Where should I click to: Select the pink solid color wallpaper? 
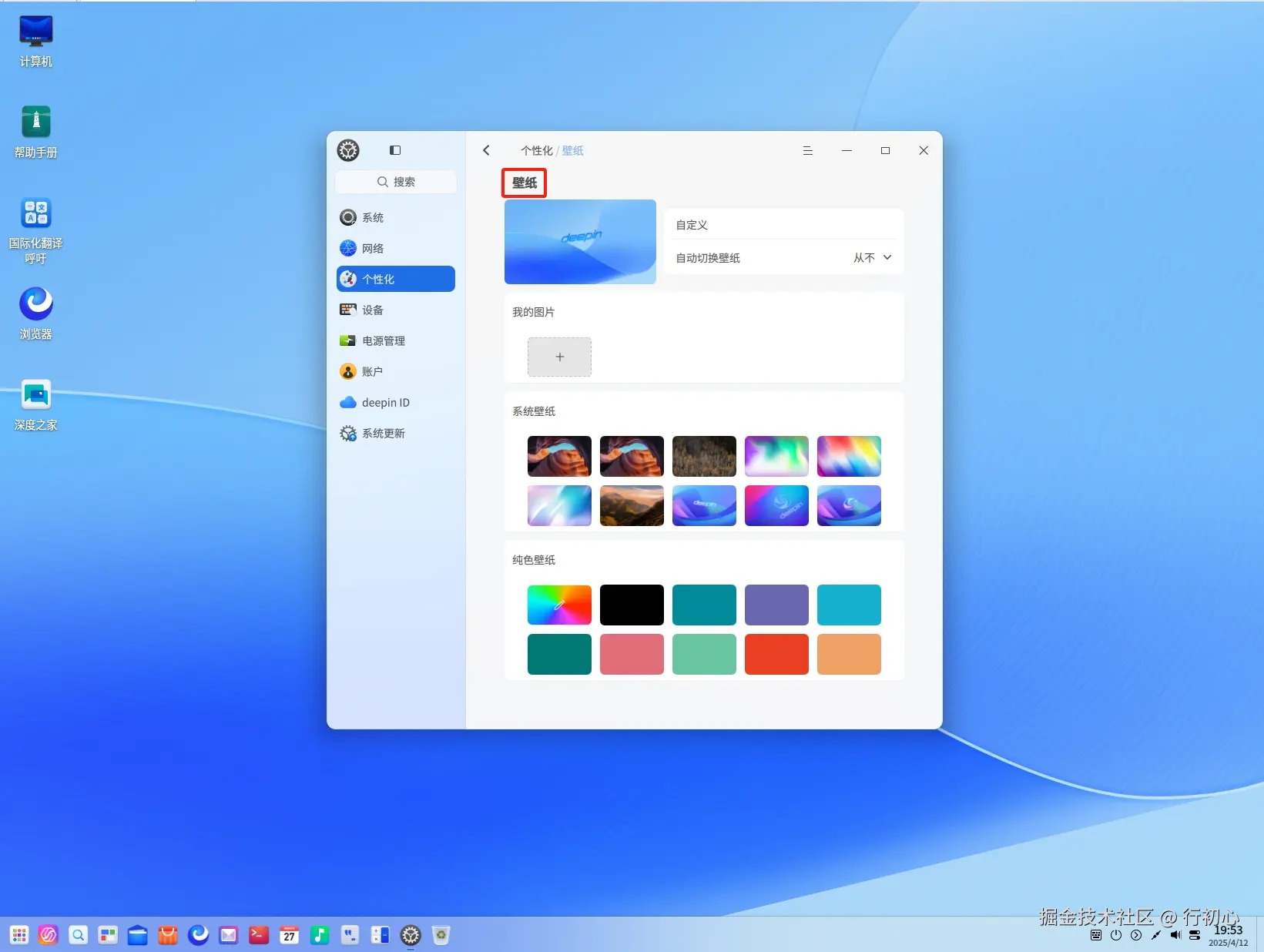pyautogui.click(x=632, y=654)
